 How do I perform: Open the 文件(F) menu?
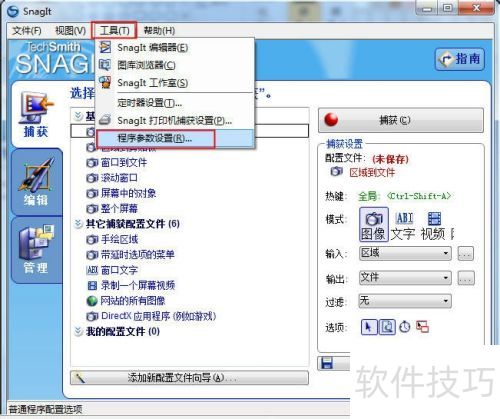point(27,31)
